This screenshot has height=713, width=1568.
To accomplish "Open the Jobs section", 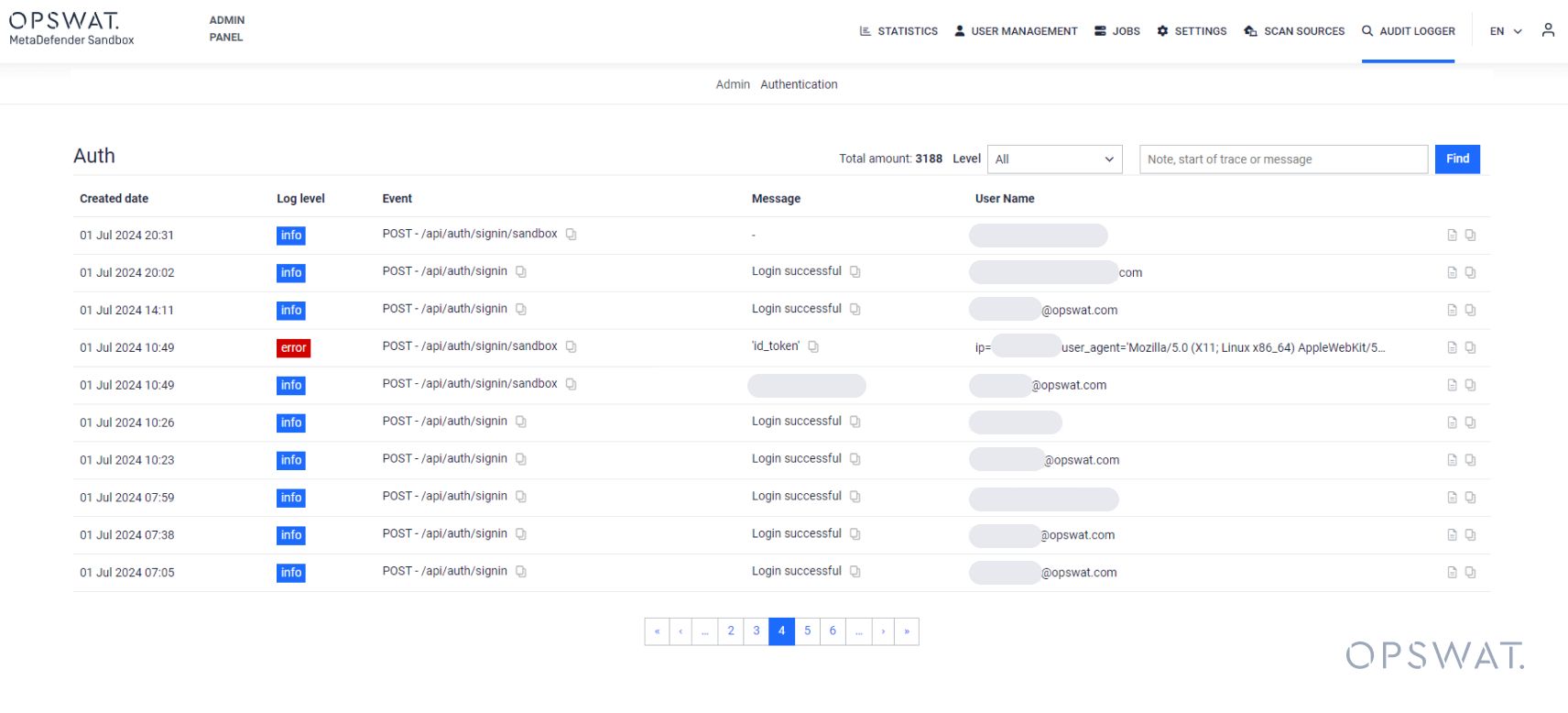I will (1117, 31).
